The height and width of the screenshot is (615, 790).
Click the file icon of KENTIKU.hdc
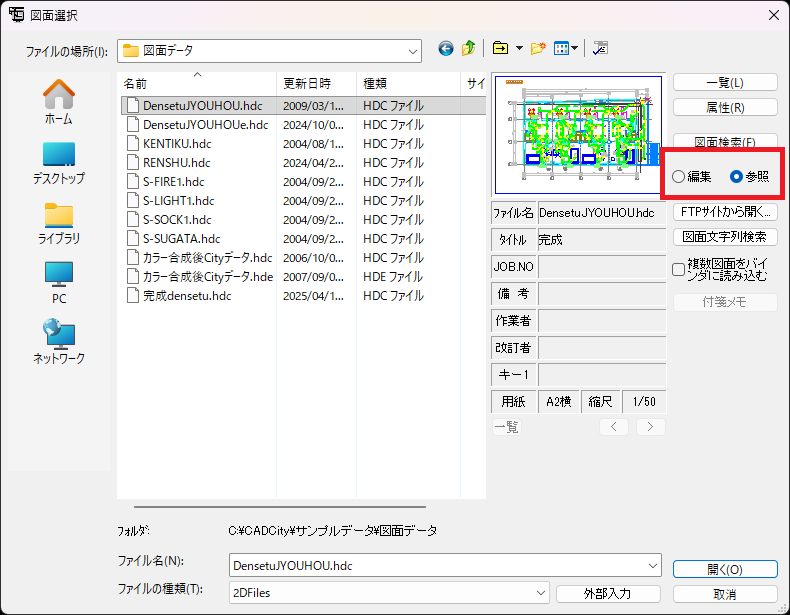coord(133,144)
